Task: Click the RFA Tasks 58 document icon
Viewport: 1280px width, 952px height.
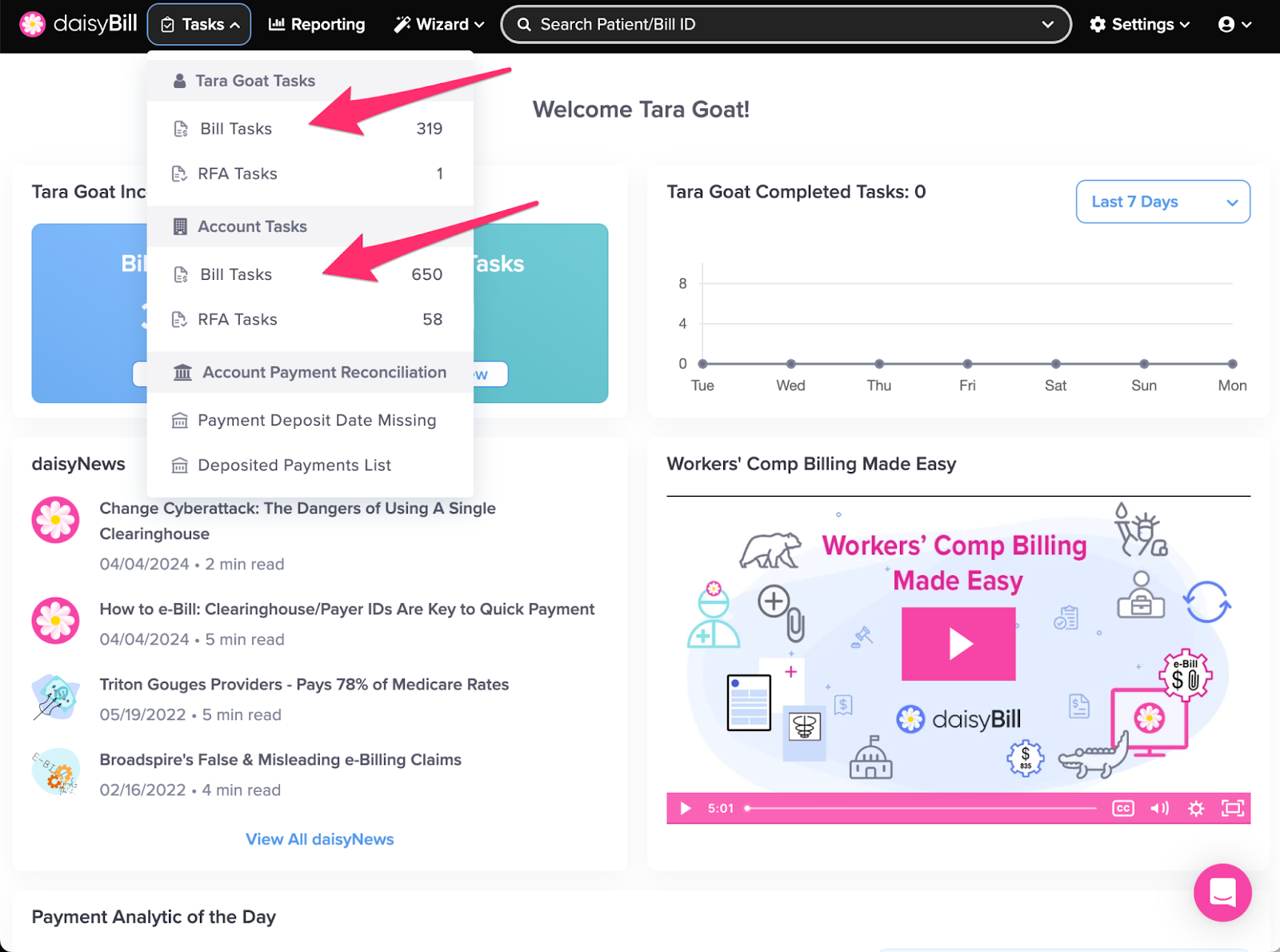Action: click(179, 320)
